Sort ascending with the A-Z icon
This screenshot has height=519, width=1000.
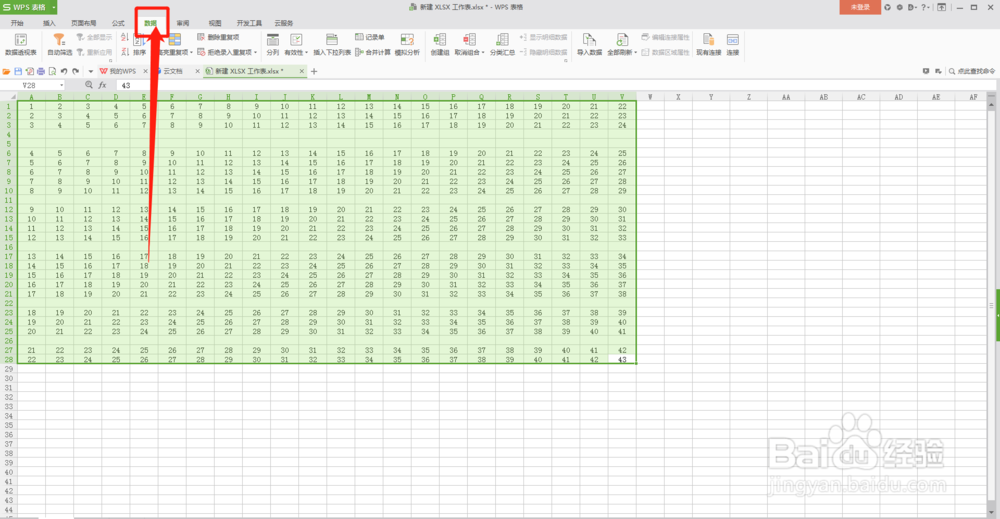(x=124, y=38)
